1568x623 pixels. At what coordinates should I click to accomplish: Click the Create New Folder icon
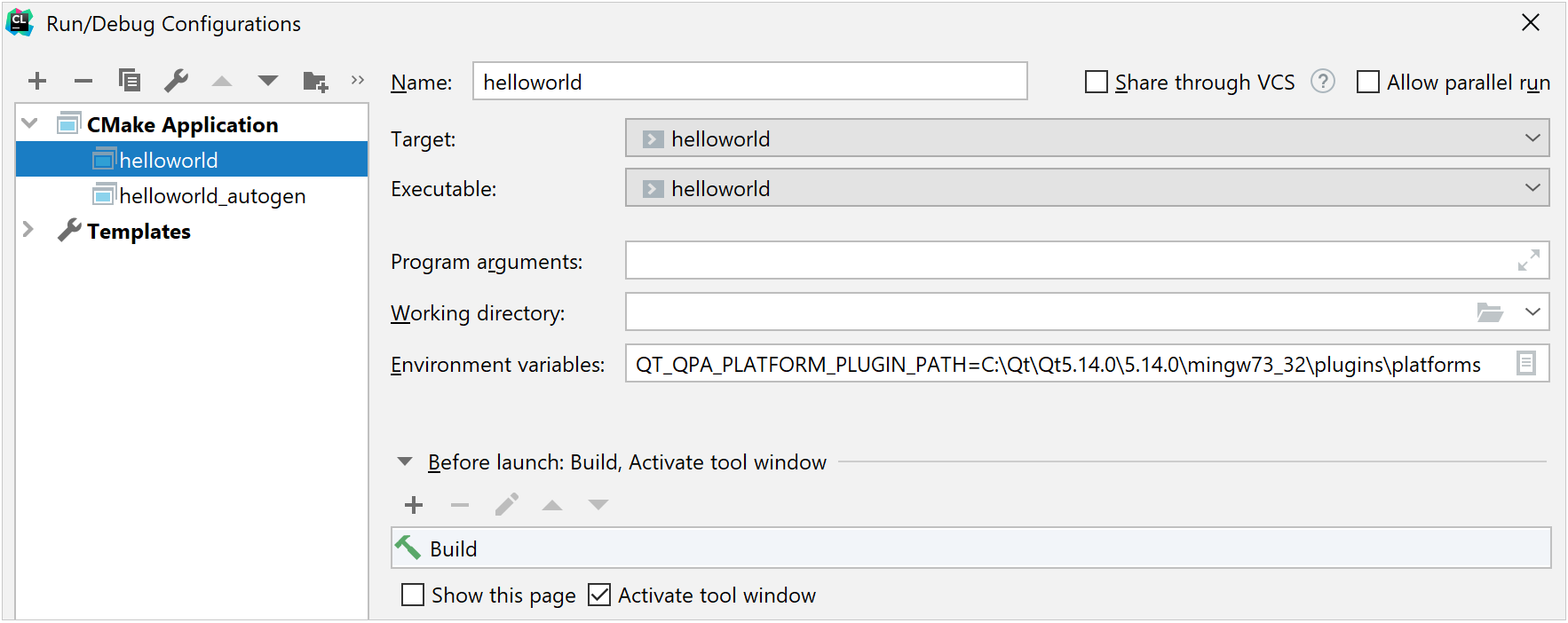[315, 82]
